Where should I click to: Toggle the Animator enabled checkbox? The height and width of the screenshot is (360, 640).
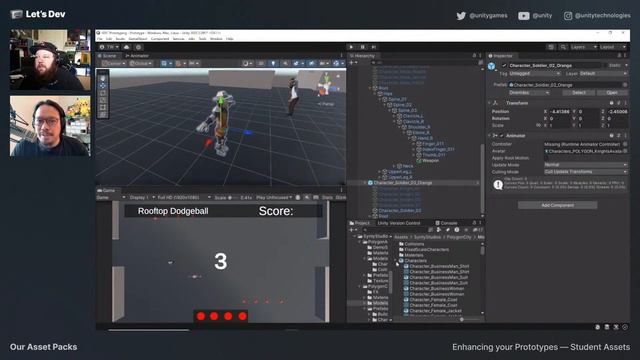coord(502,136)
